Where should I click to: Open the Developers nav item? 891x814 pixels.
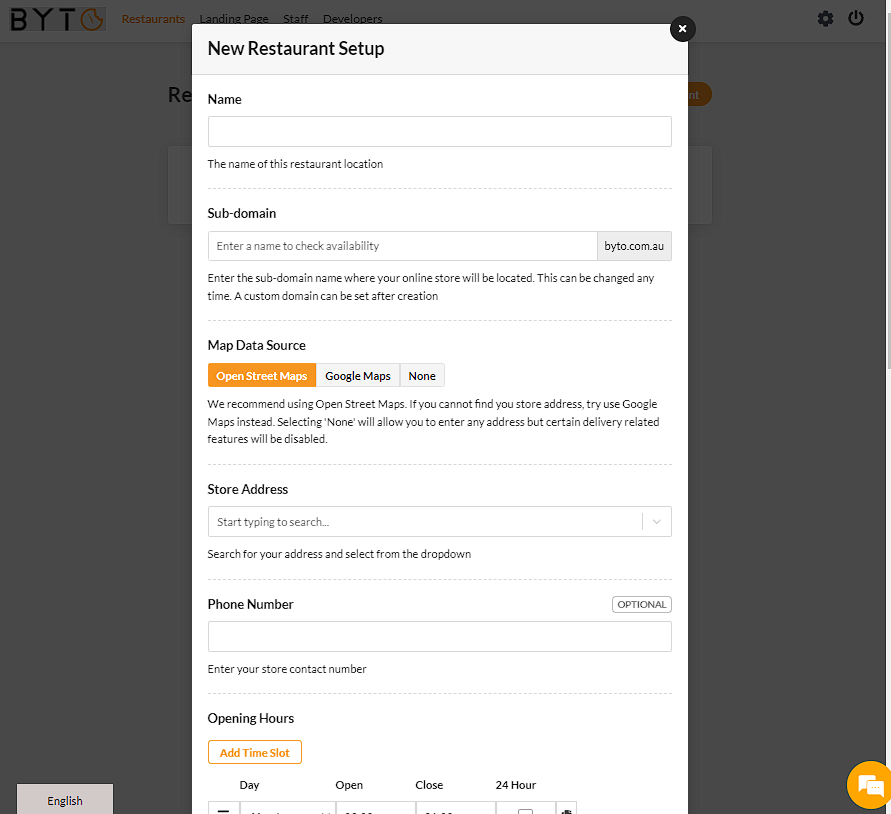(352, 19)
